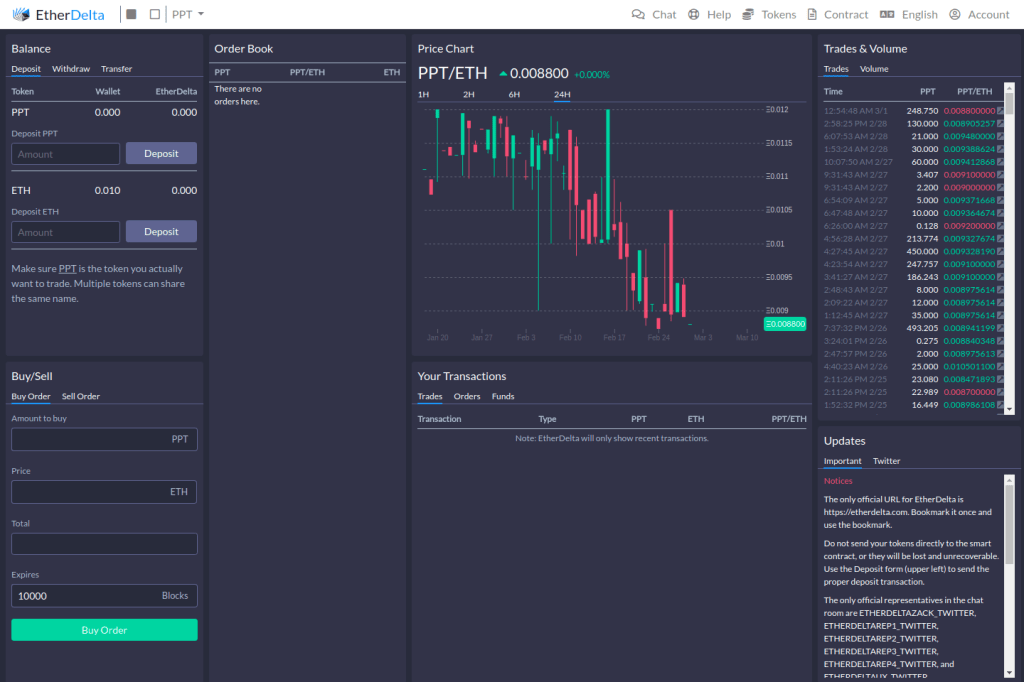Click the Amount to buy PPT input field

coord(104,438)
